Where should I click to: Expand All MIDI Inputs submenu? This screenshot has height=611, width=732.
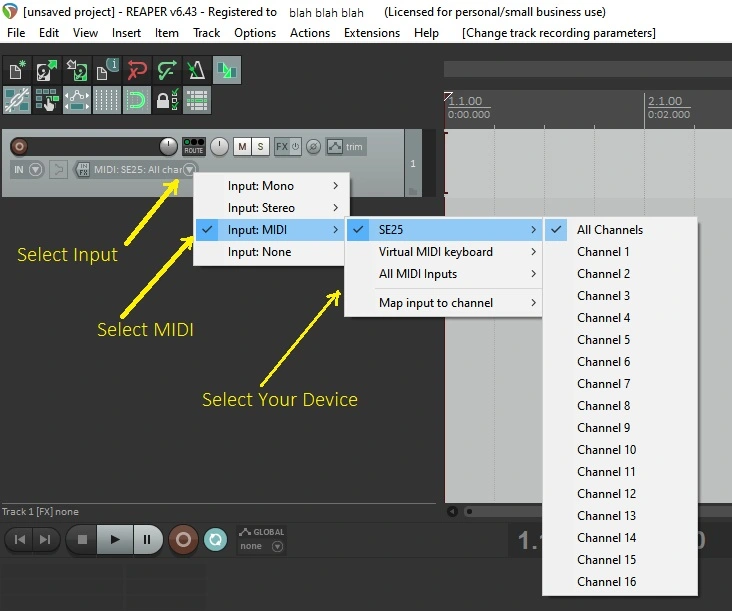point(443,274)
